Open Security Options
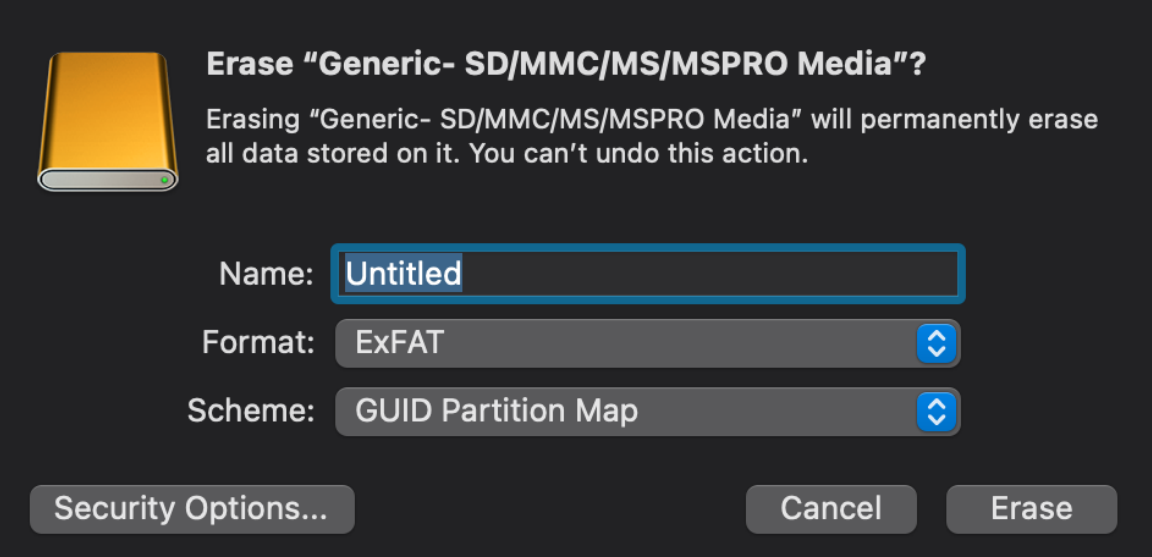Viewport: 1152px width, 557px height. [192, 509]
